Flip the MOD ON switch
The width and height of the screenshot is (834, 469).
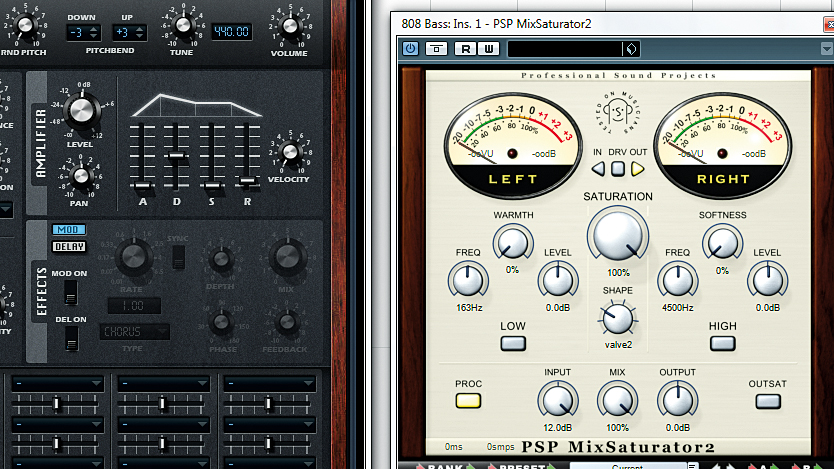click(71, 292)
